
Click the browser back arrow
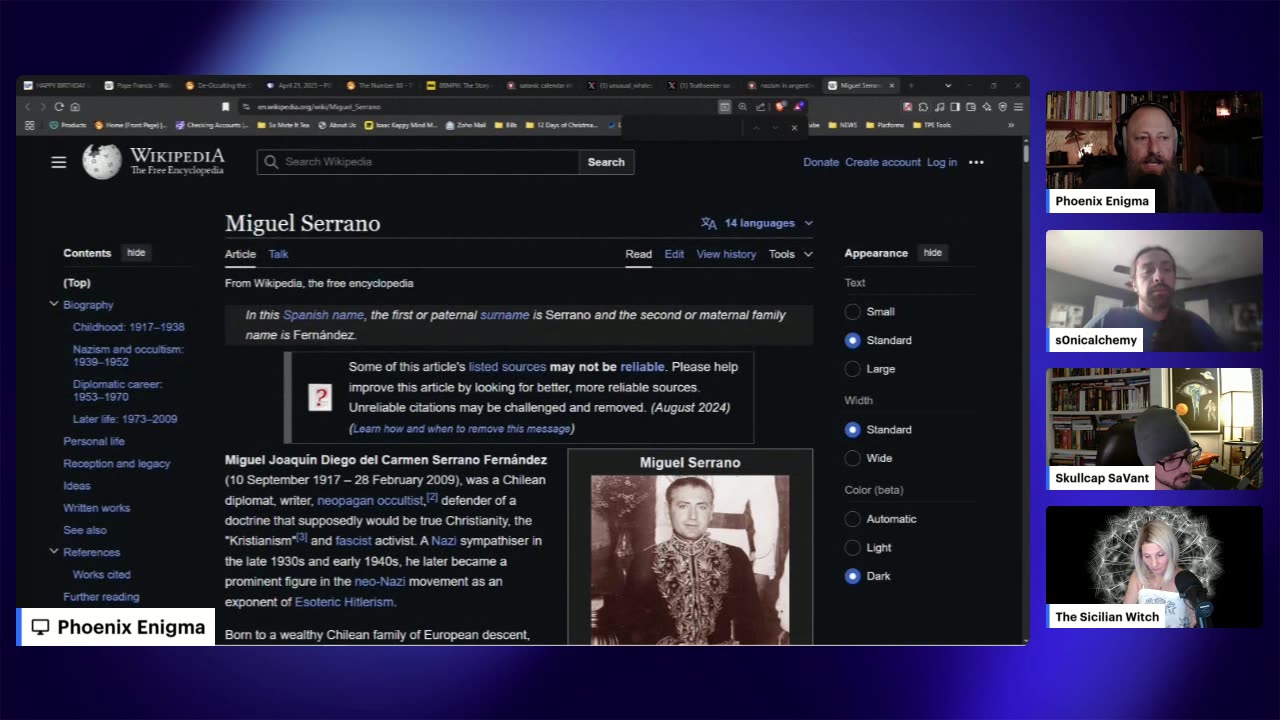tap(28, 107)
